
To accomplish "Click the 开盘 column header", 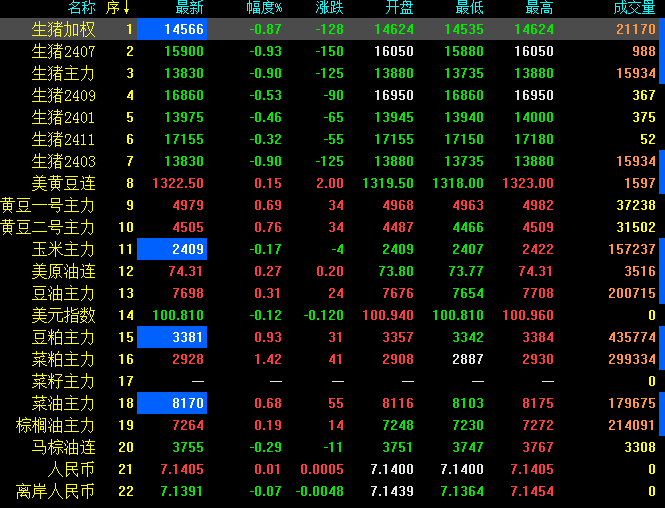I will 400,7.
